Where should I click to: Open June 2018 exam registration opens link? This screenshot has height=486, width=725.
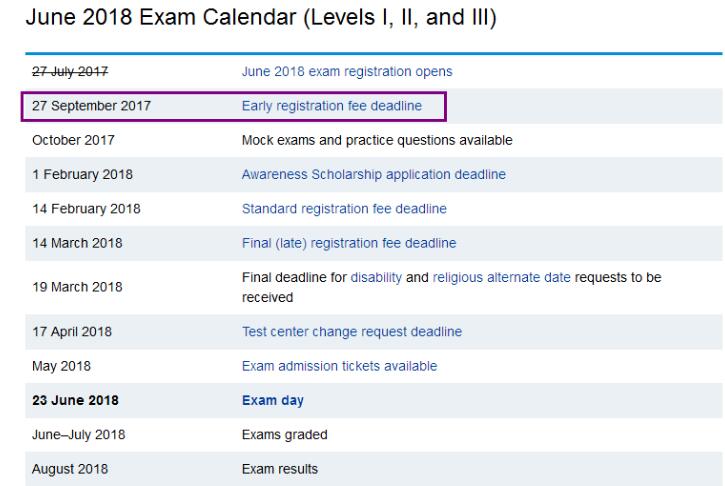tap(347, 71)
